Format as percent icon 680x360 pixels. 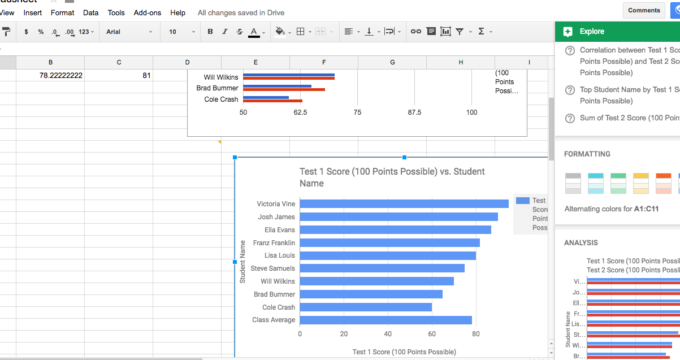41,32
